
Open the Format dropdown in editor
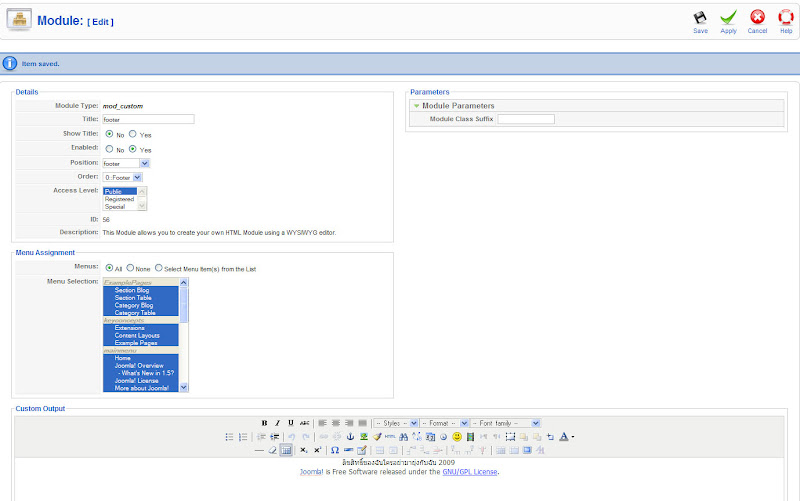(443, 423)
